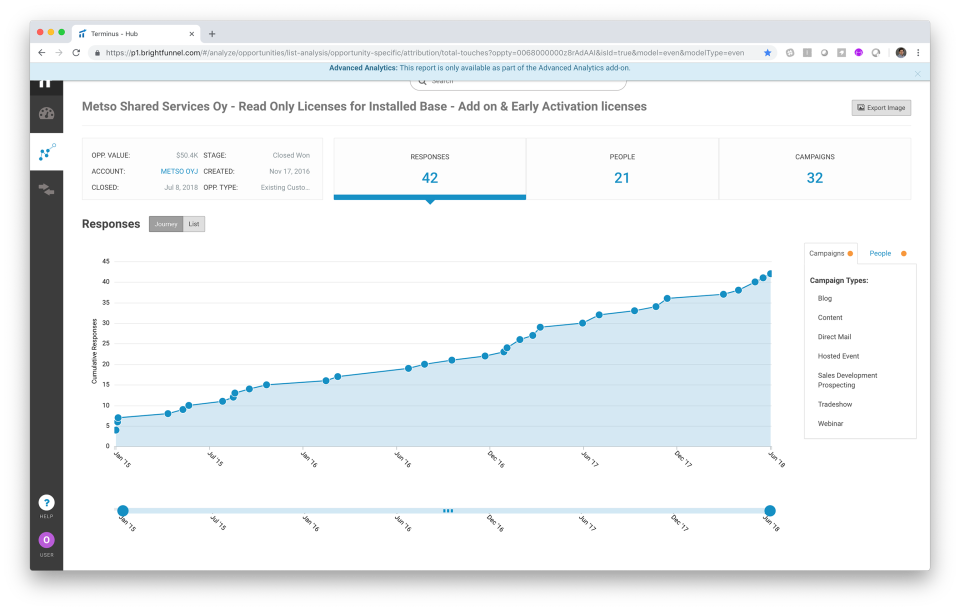
Task: Open the Chrome profile photo avatar
Action: [x=901, y=53]
